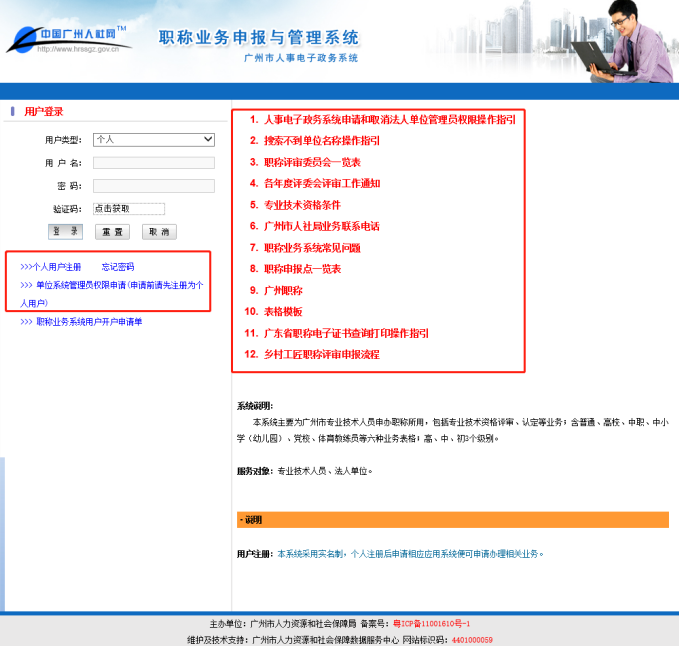Open item 5 专业技术资格条件

click(x=302, y=205)
